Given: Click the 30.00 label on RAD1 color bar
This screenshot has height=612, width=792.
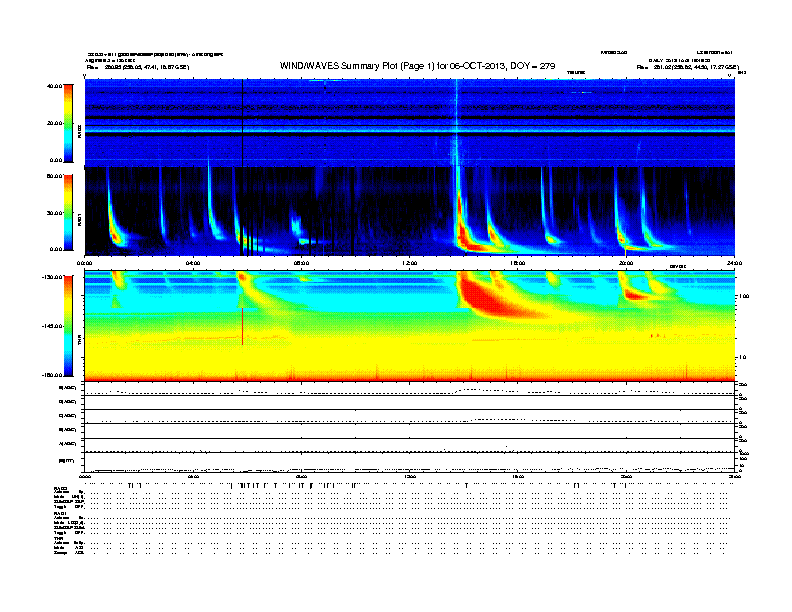Looking at the screenshot, I should [54, 213].
